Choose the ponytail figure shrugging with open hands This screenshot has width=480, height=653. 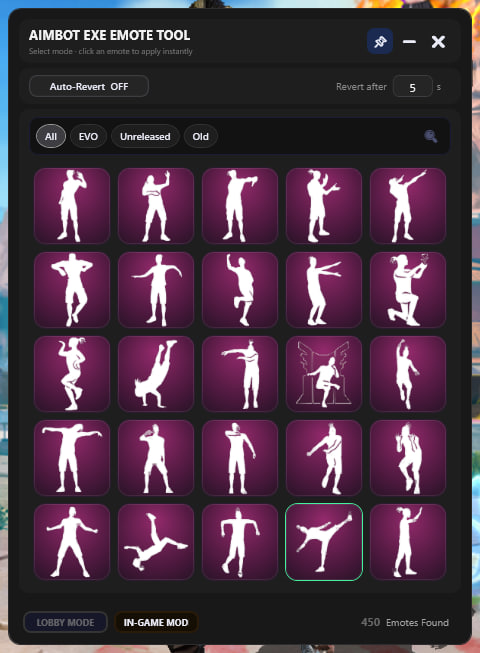tap(324, 206)
